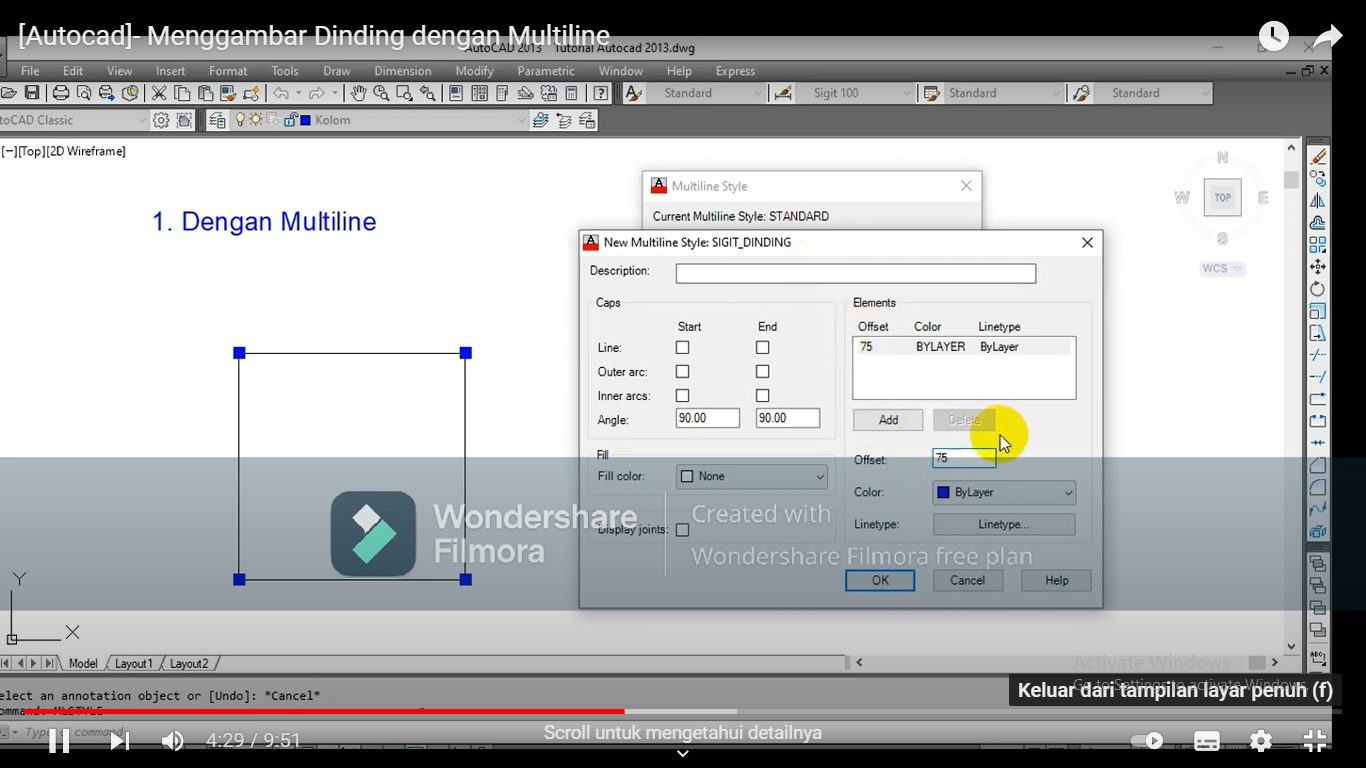This screenshot has width=1366, height=768.
Task: Open the Format menu
Action: point(228,71)
